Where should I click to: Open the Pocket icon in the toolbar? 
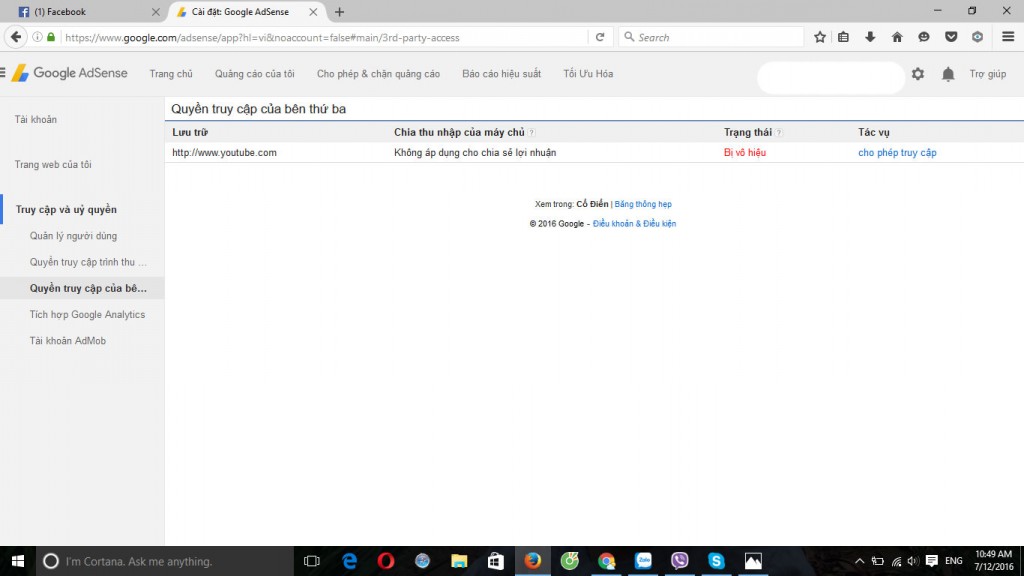tap(951, 37)
